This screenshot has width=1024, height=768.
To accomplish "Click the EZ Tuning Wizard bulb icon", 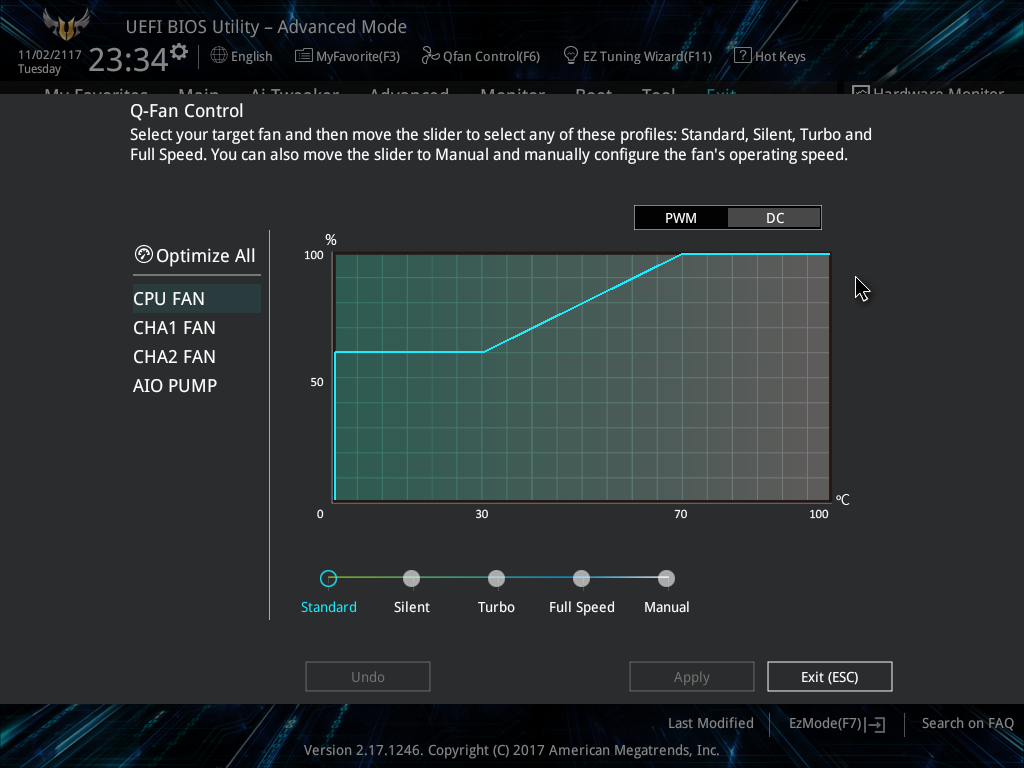I will 571,56.
